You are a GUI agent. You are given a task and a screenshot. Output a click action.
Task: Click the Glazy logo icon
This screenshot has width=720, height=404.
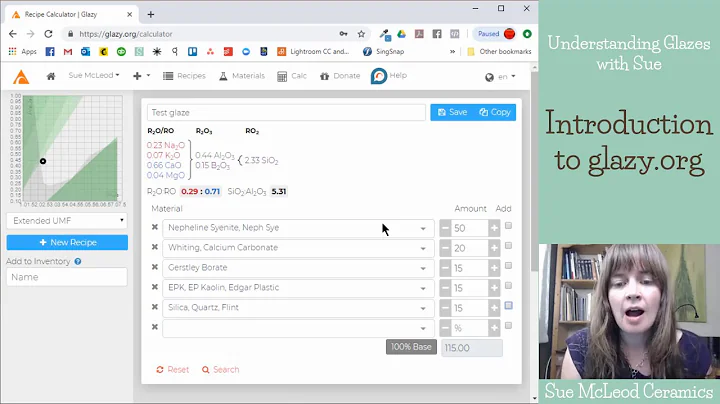[21, 77]
